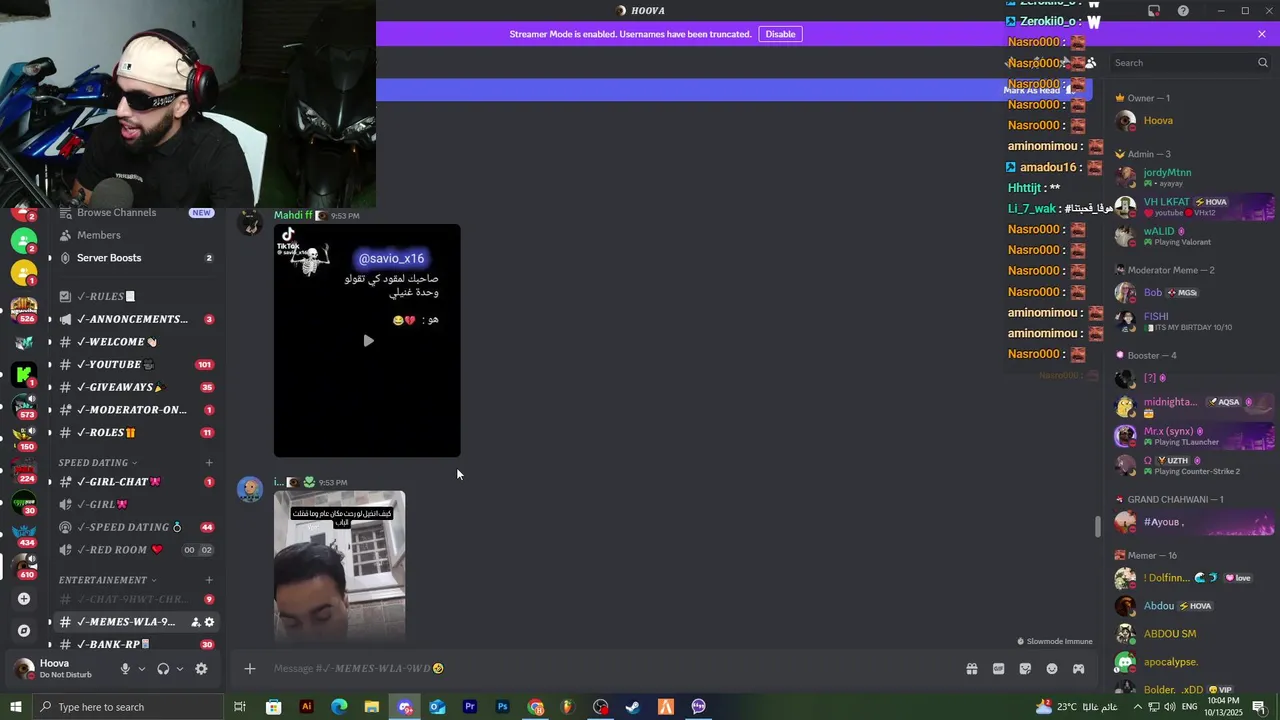This screenshot has height=720, width=1280.
Task: Join the GIRL voice channel
Action: (136, 505)
